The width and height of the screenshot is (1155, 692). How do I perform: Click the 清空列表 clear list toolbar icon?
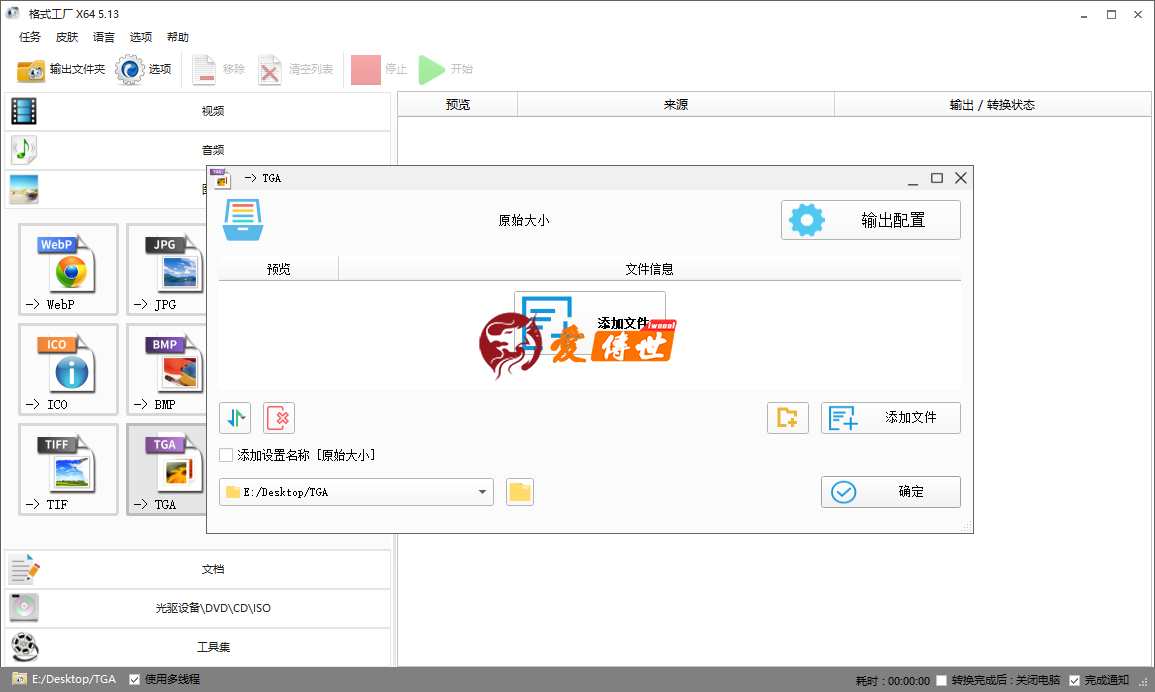(x=270, y=69)
